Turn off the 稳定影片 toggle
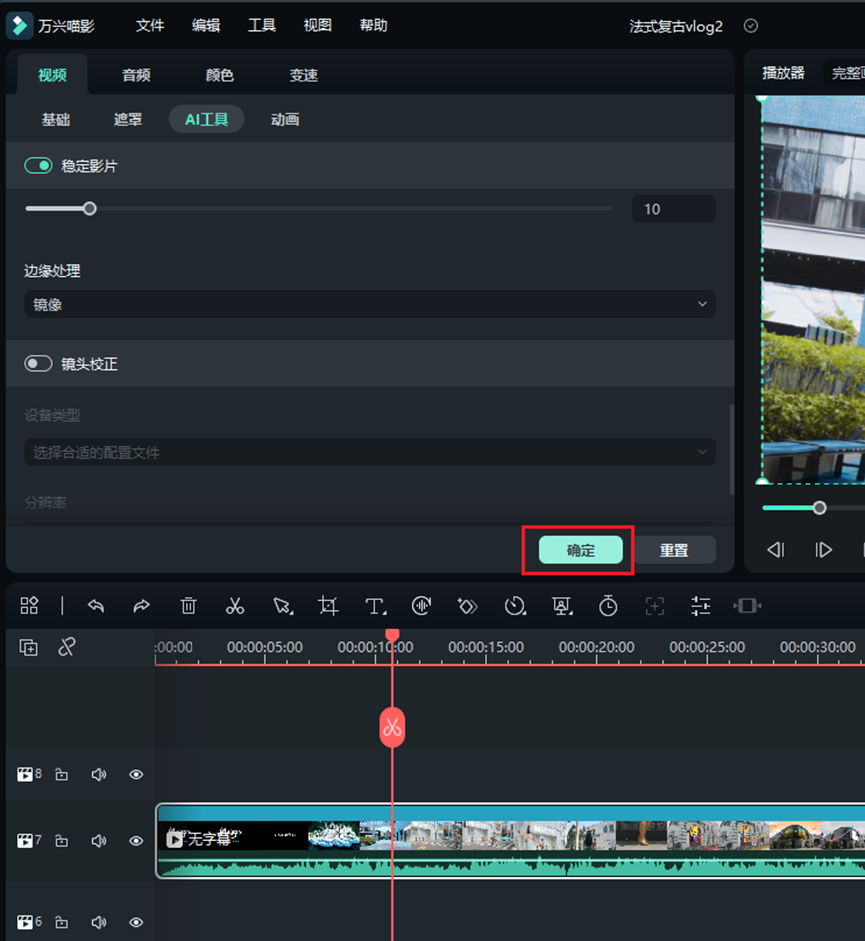 point(39,166)
